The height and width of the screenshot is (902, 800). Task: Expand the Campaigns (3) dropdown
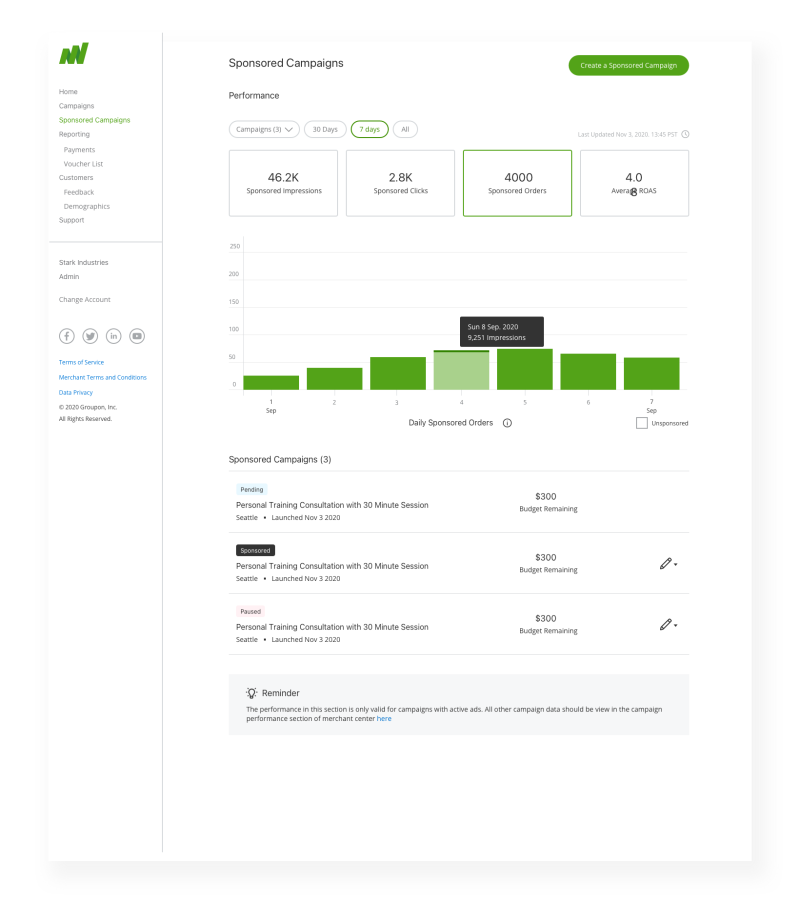pos(264,129)
